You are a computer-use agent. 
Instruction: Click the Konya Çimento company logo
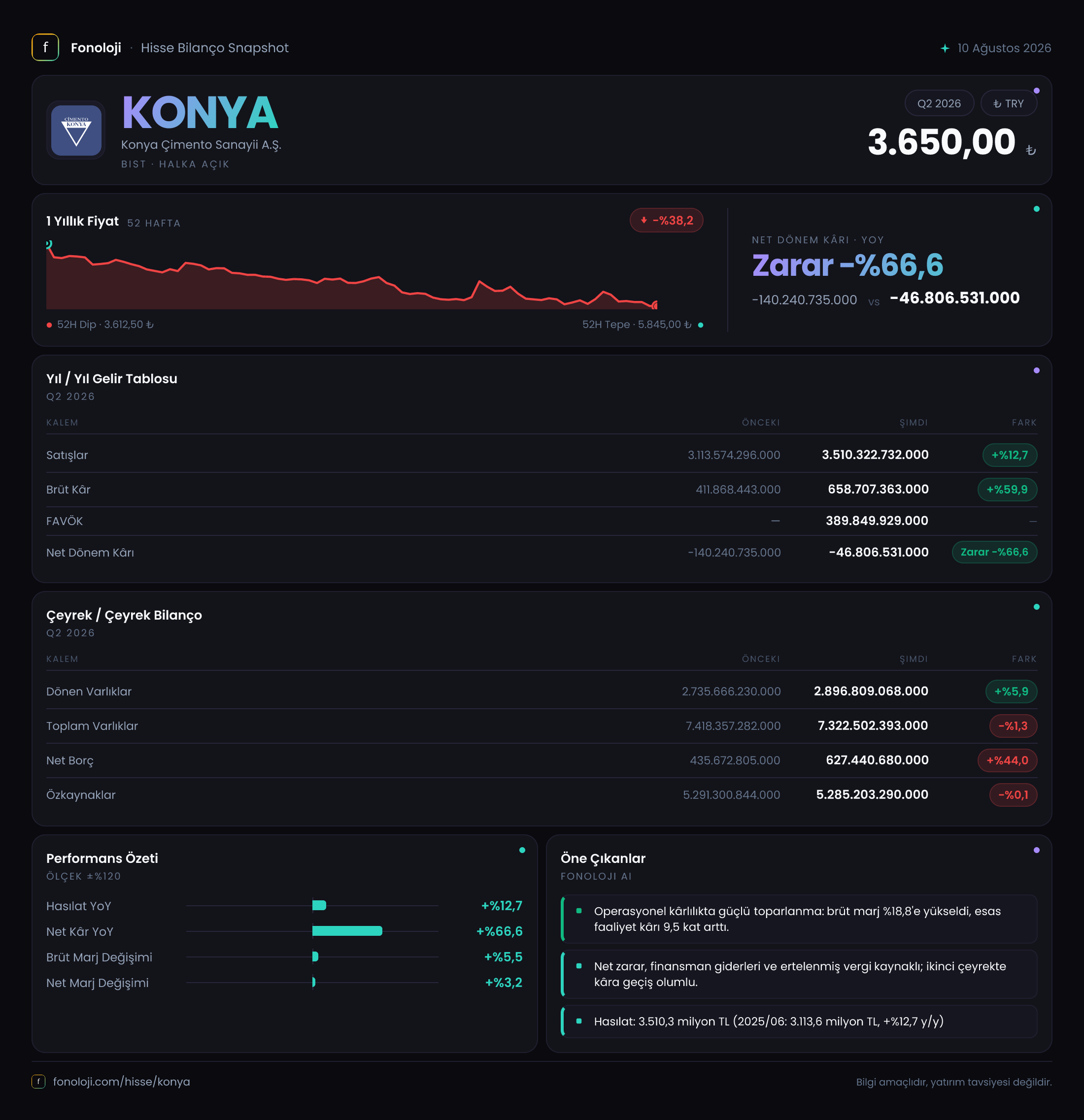pos(76,131)
